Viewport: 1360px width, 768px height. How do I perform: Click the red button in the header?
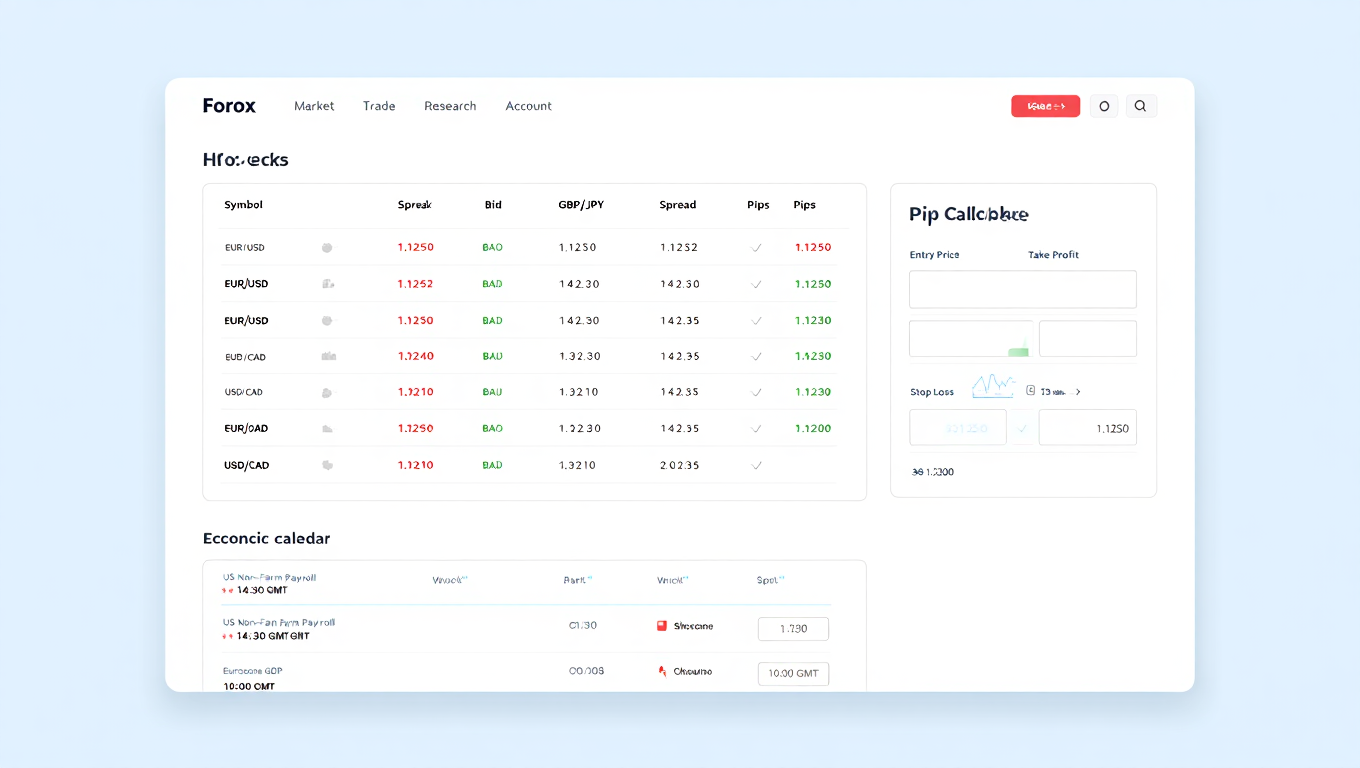pos(1045,106)
